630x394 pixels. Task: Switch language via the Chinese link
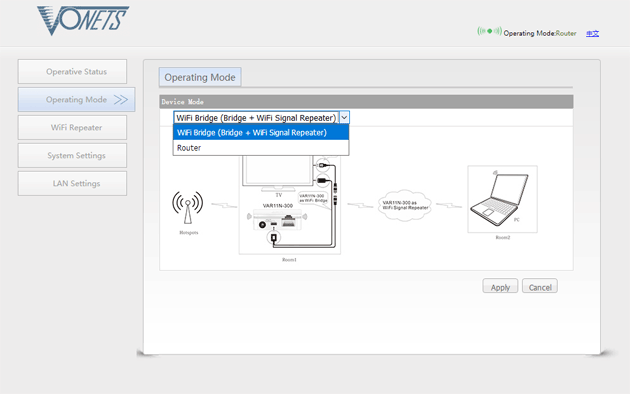(592, 33)
